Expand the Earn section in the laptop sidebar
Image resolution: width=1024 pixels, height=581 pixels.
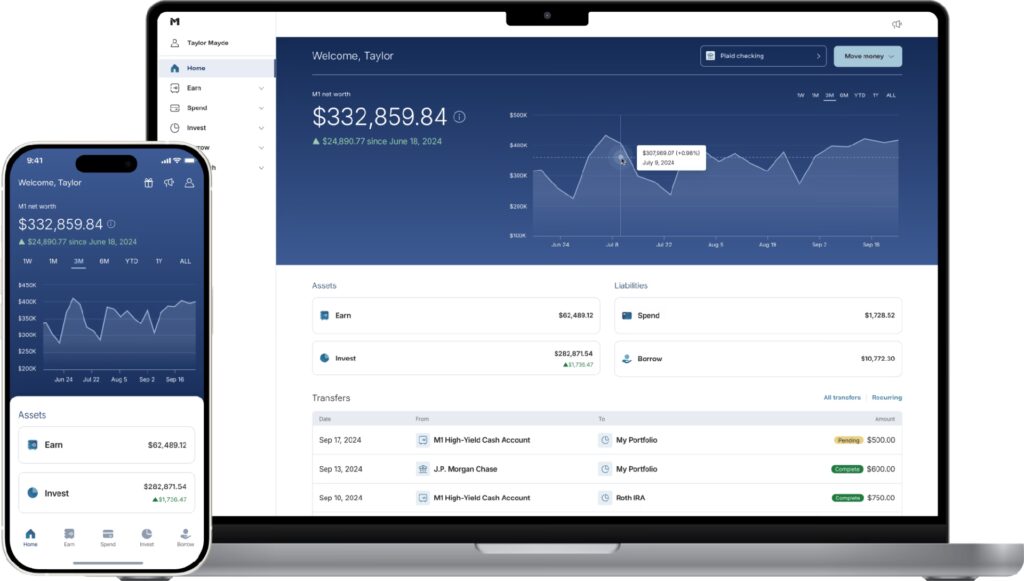[x=261, y=88]
